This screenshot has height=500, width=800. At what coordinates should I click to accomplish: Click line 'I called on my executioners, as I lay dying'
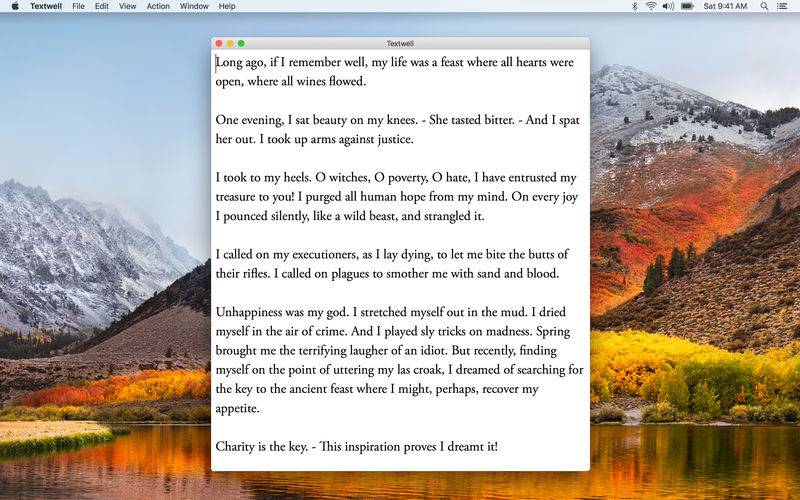coord(392,255)
